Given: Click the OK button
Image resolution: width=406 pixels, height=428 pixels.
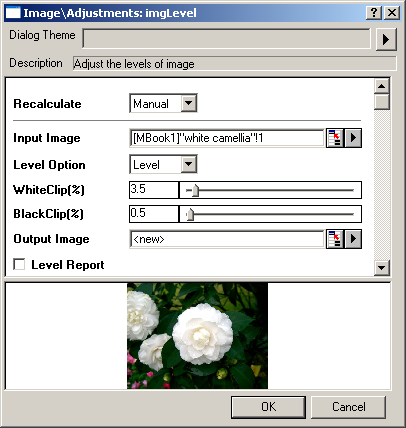Looking at the screenshot, I should click(x=268, y=407).
